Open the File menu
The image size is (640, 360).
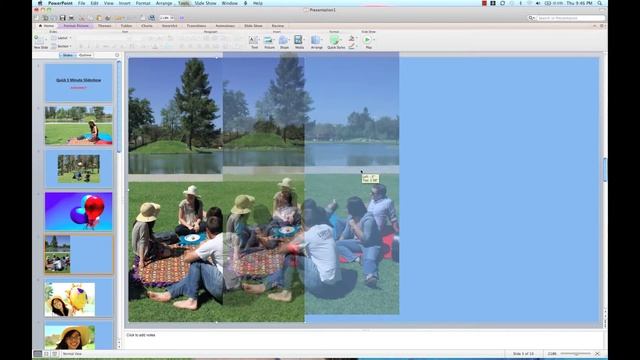(82, 3)
